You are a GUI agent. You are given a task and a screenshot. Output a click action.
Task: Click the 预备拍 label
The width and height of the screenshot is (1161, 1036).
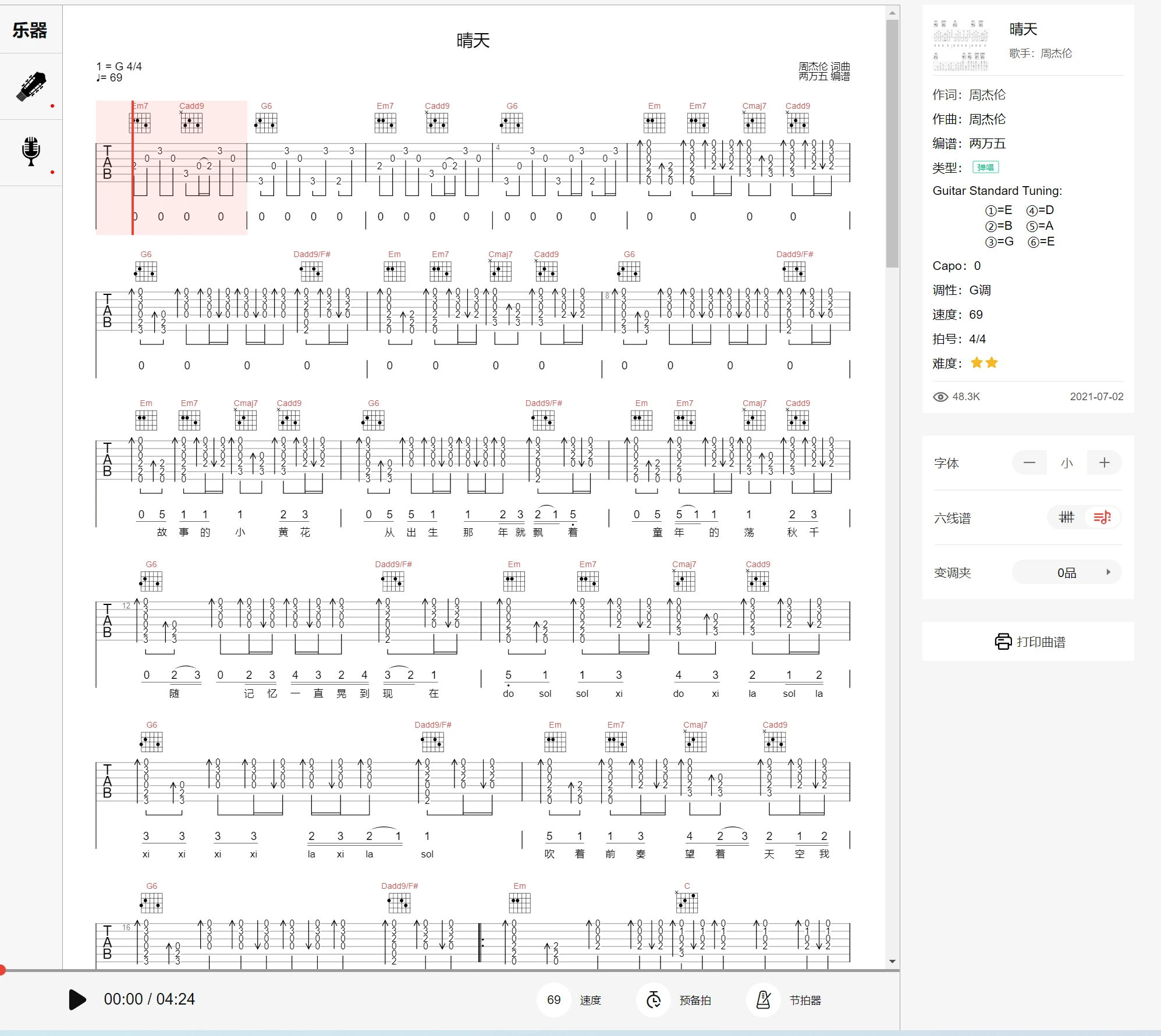(x=695, y=1001)
